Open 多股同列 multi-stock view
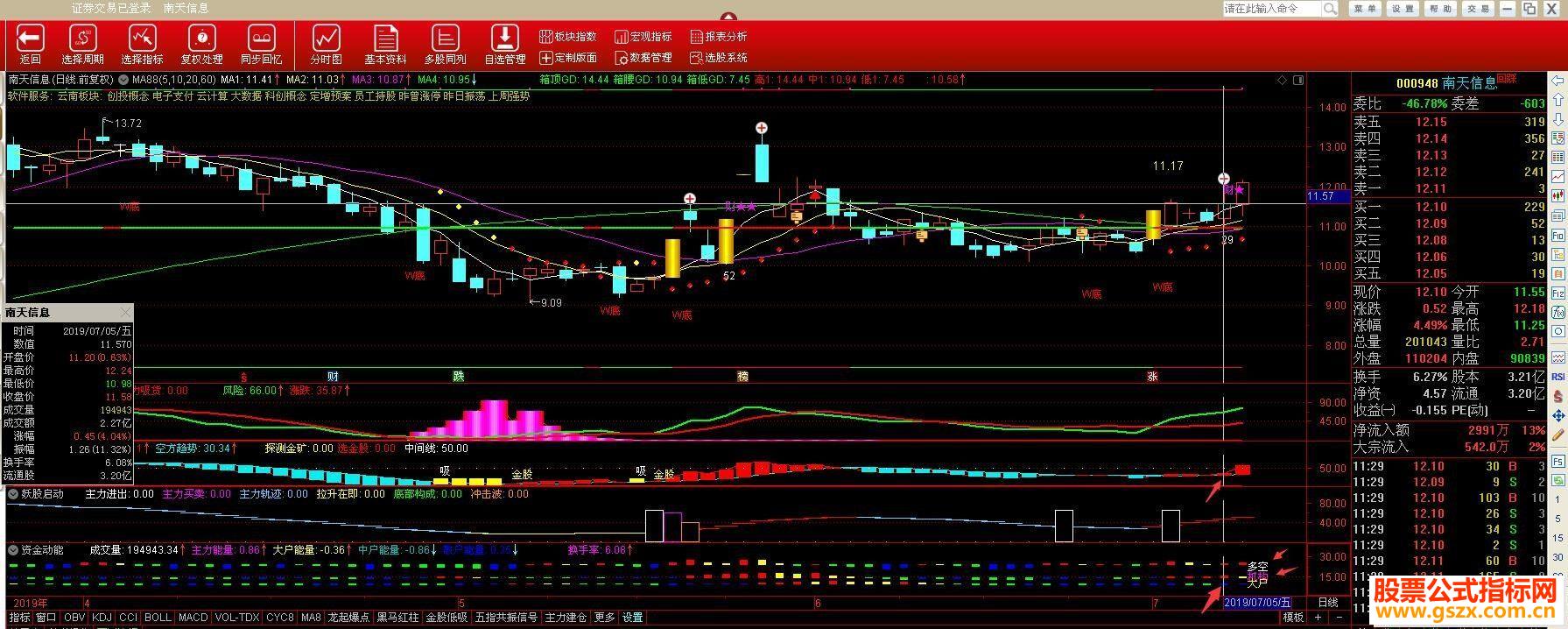 pyautogui.click(x=446, y=45)
